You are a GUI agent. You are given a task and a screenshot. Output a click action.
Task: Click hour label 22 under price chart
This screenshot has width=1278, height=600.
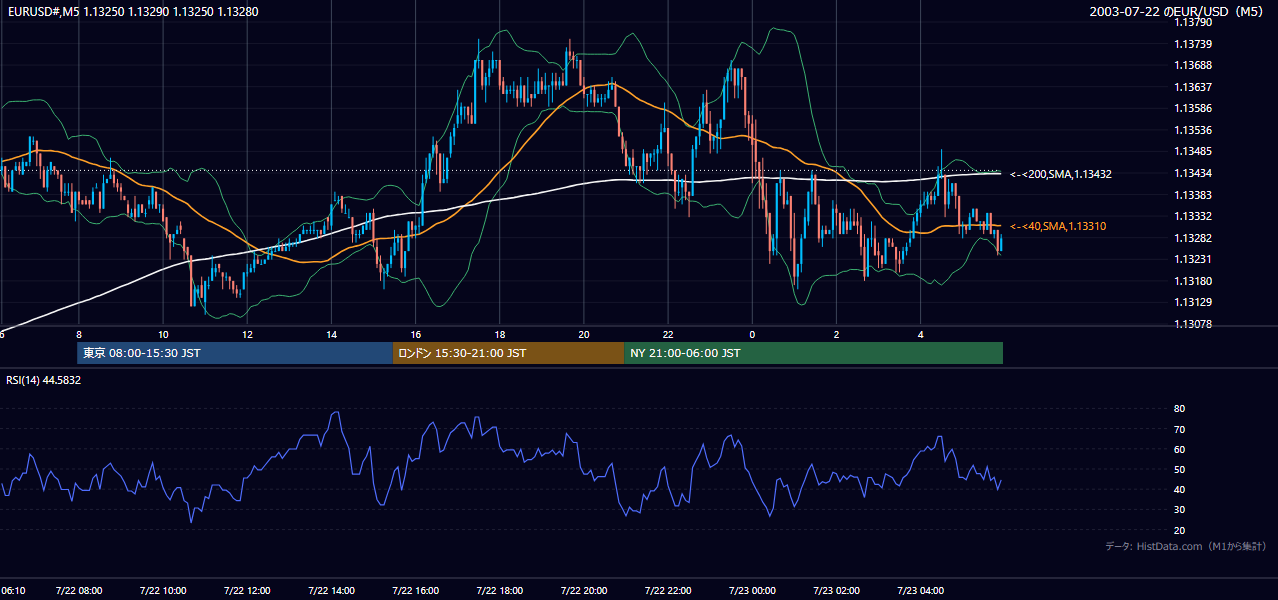pos(667,334)
